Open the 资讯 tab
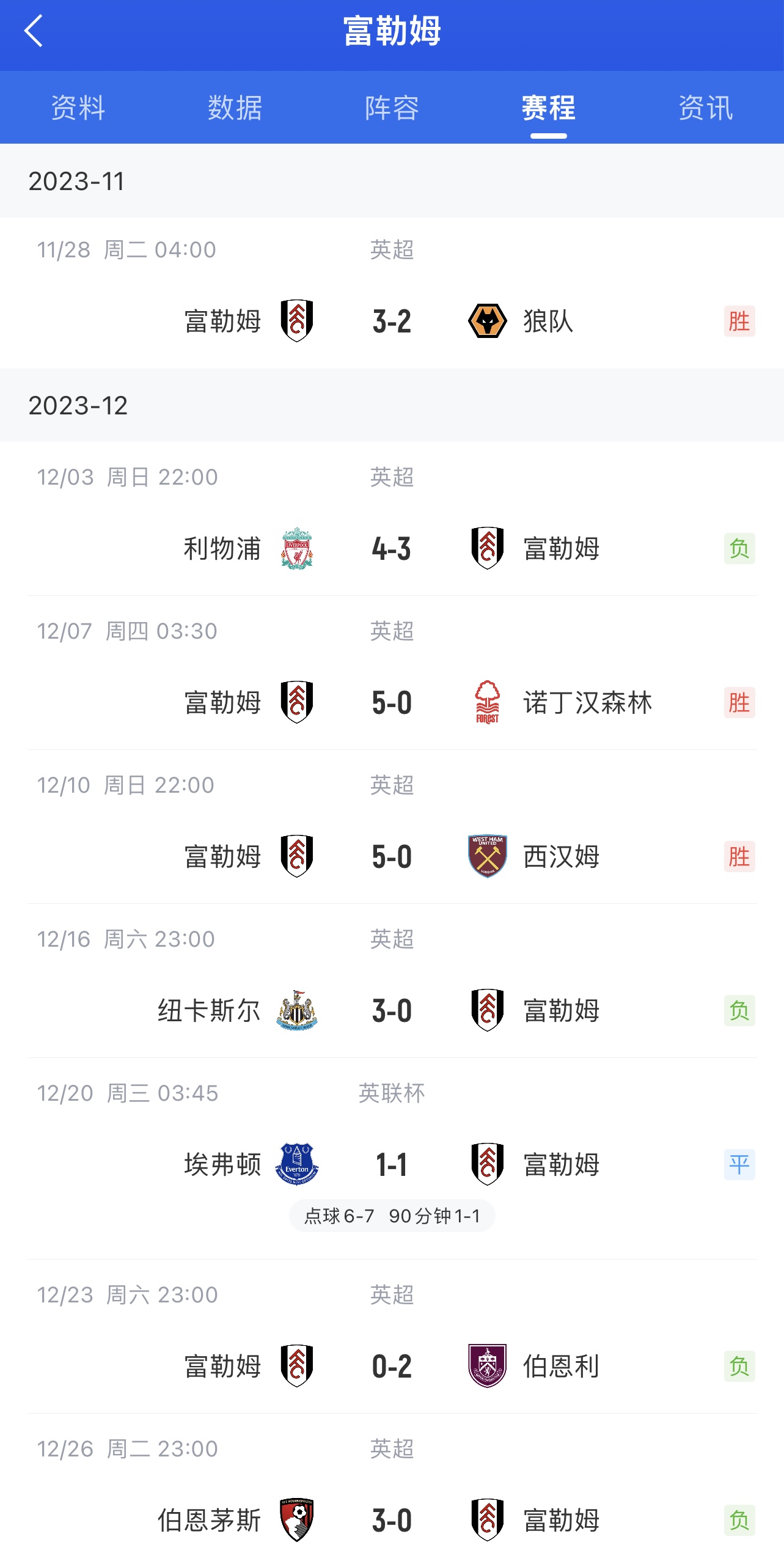This screenshot has height=1564, width=784. point(705,108)
